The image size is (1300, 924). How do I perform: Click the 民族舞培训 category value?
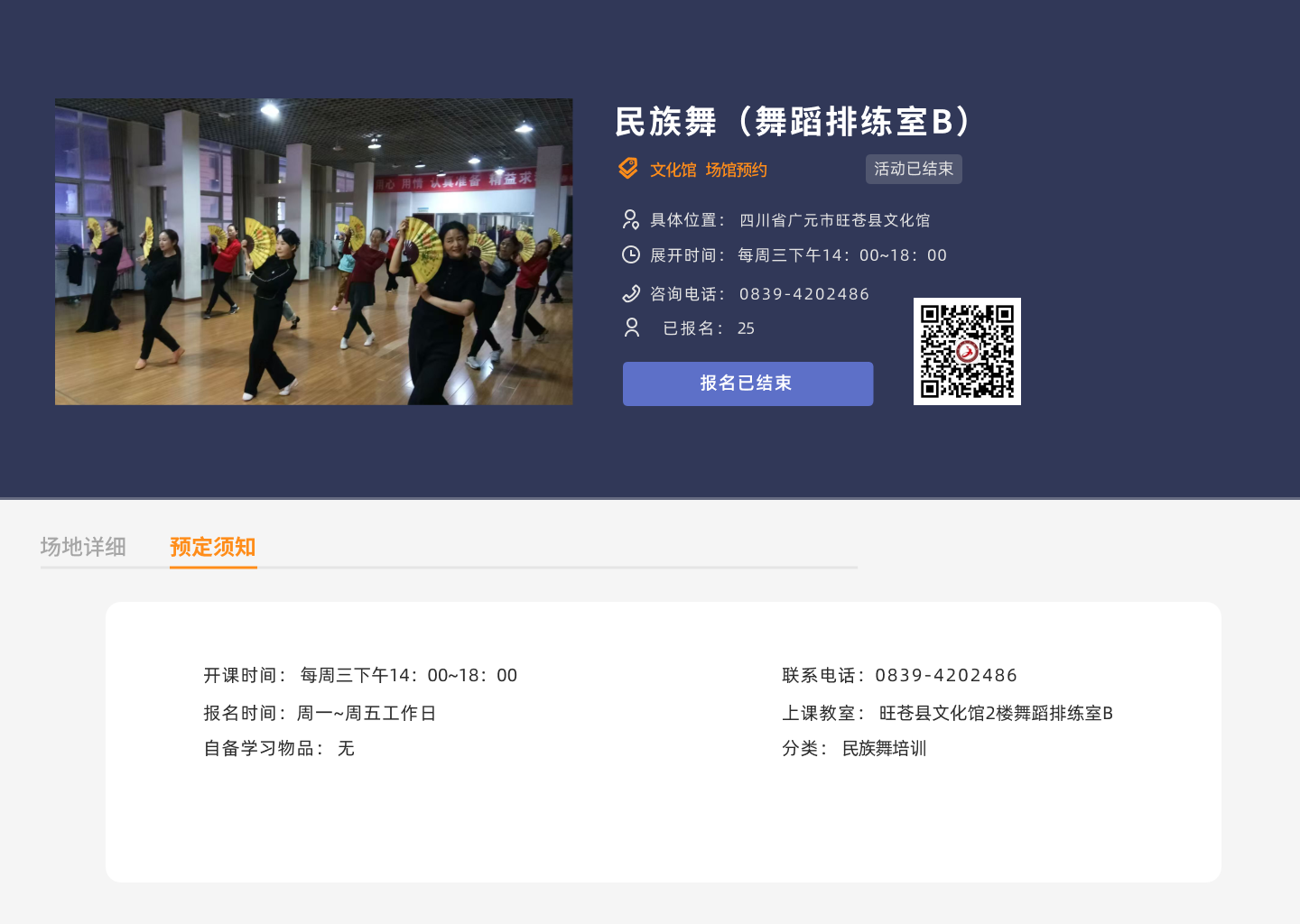tap(884, 748)
